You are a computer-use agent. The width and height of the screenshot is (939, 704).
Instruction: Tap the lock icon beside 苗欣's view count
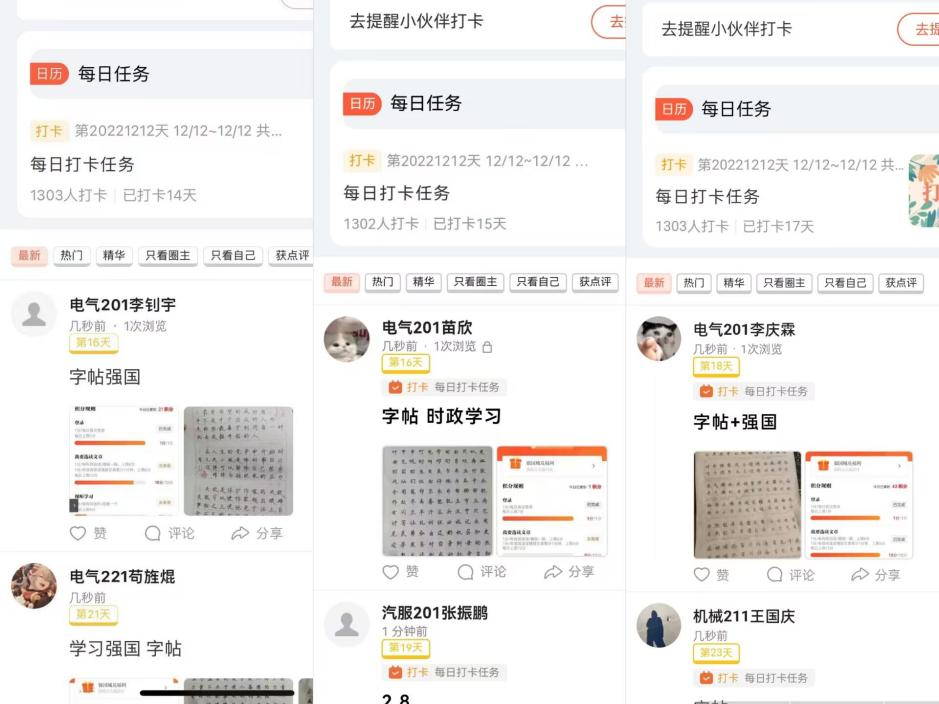pyautogui.click(x=487, y=347)
